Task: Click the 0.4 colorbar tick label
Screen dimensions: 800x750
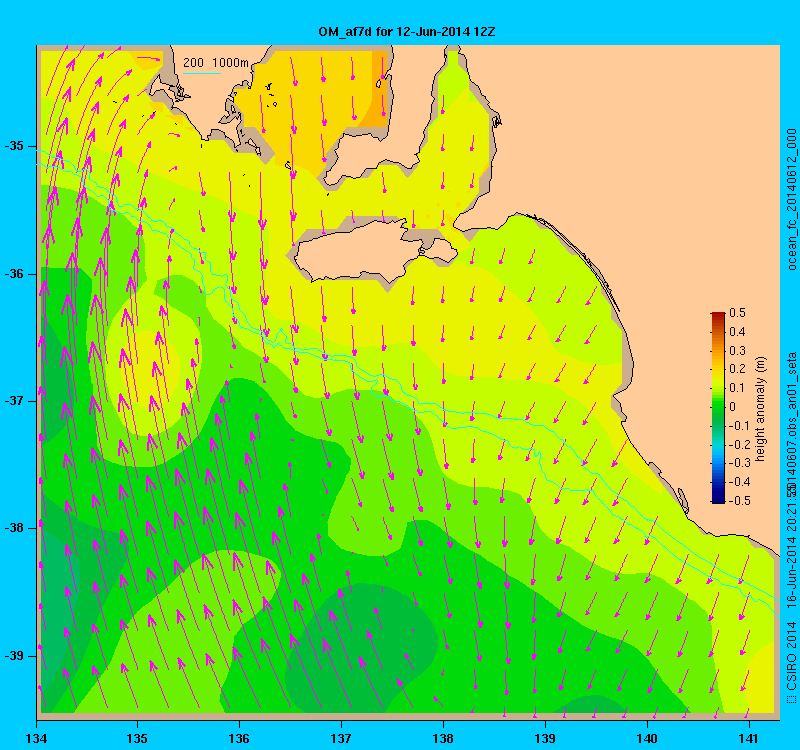Action: [737, 332]
